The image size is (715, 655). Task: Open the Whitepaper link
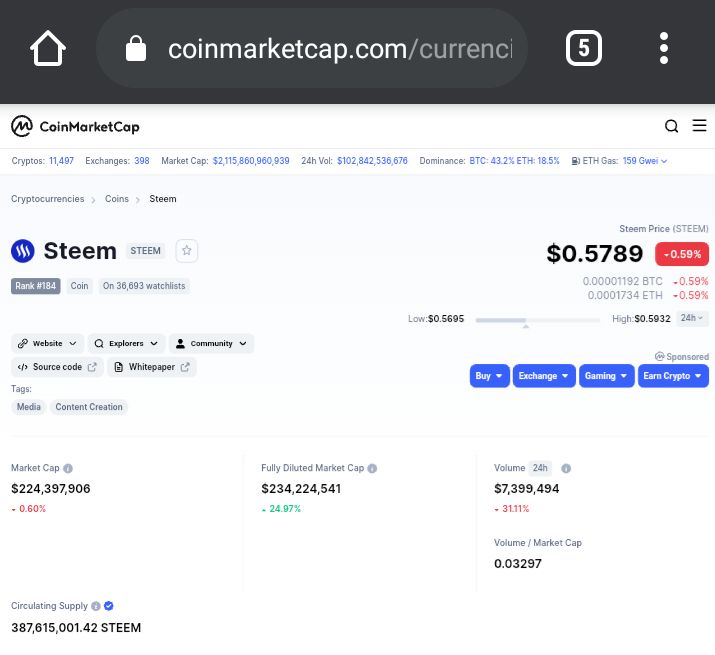pyautogui.click(x=152, y=367)
